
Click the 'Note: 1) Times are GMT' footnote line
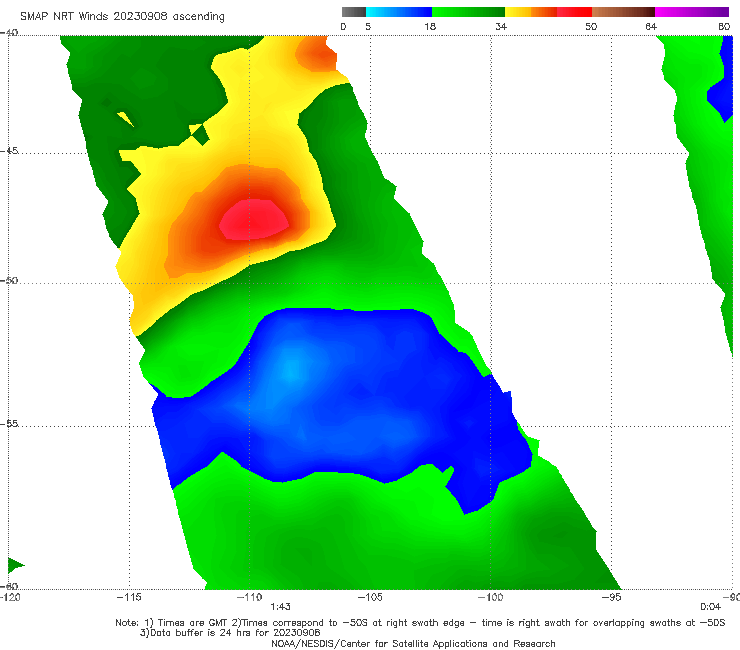pyautogui.click(x=420, y=623)
